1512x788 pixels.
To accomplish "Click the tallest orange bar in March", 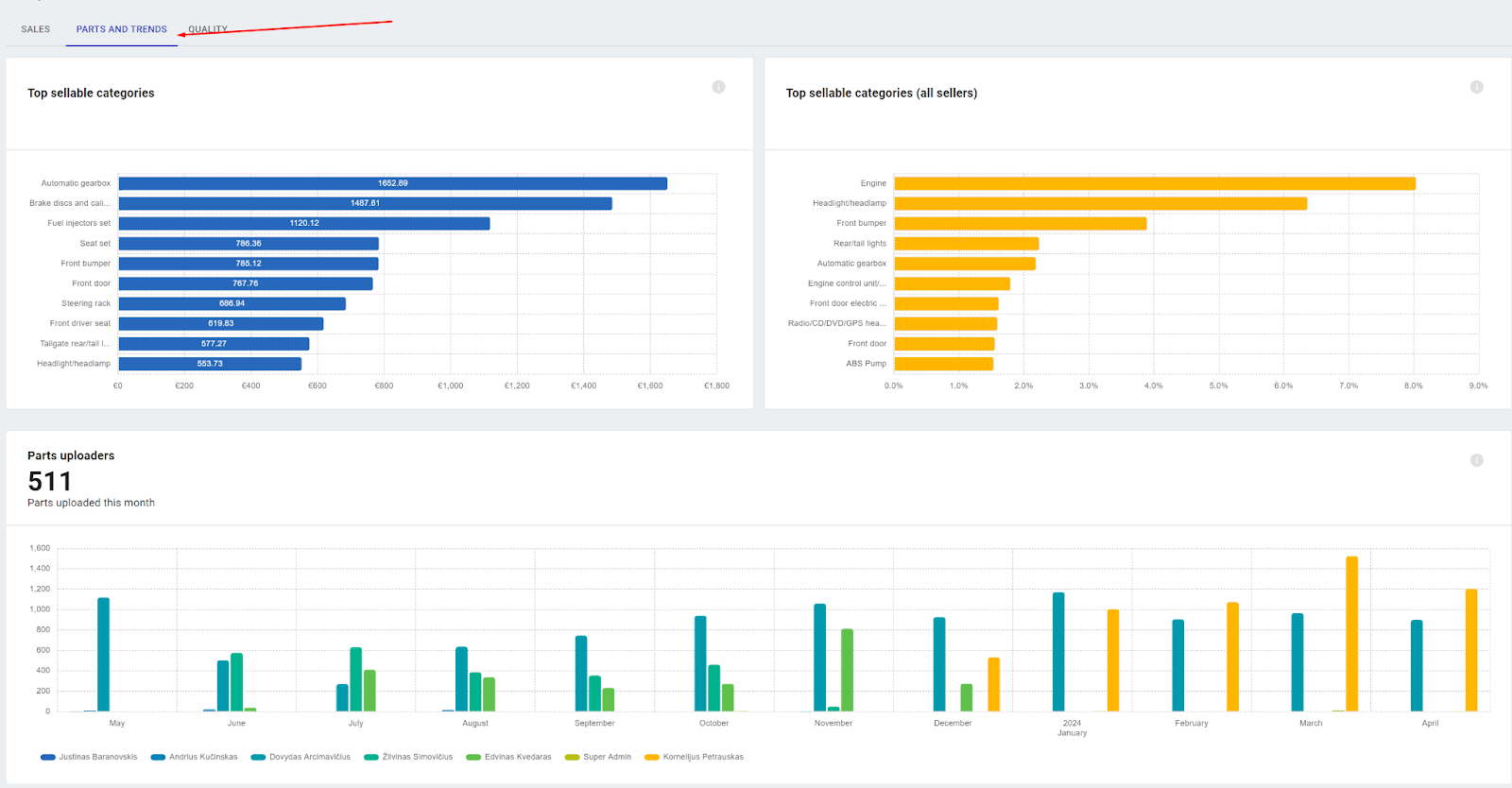I will pos(1351,633).
